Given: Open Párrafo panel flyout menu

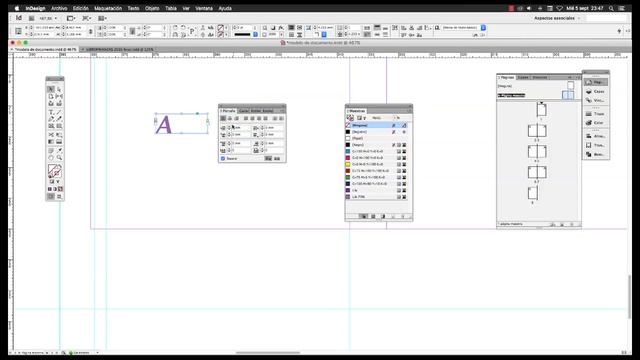Looking at the screenshot, I should (282, 111).
